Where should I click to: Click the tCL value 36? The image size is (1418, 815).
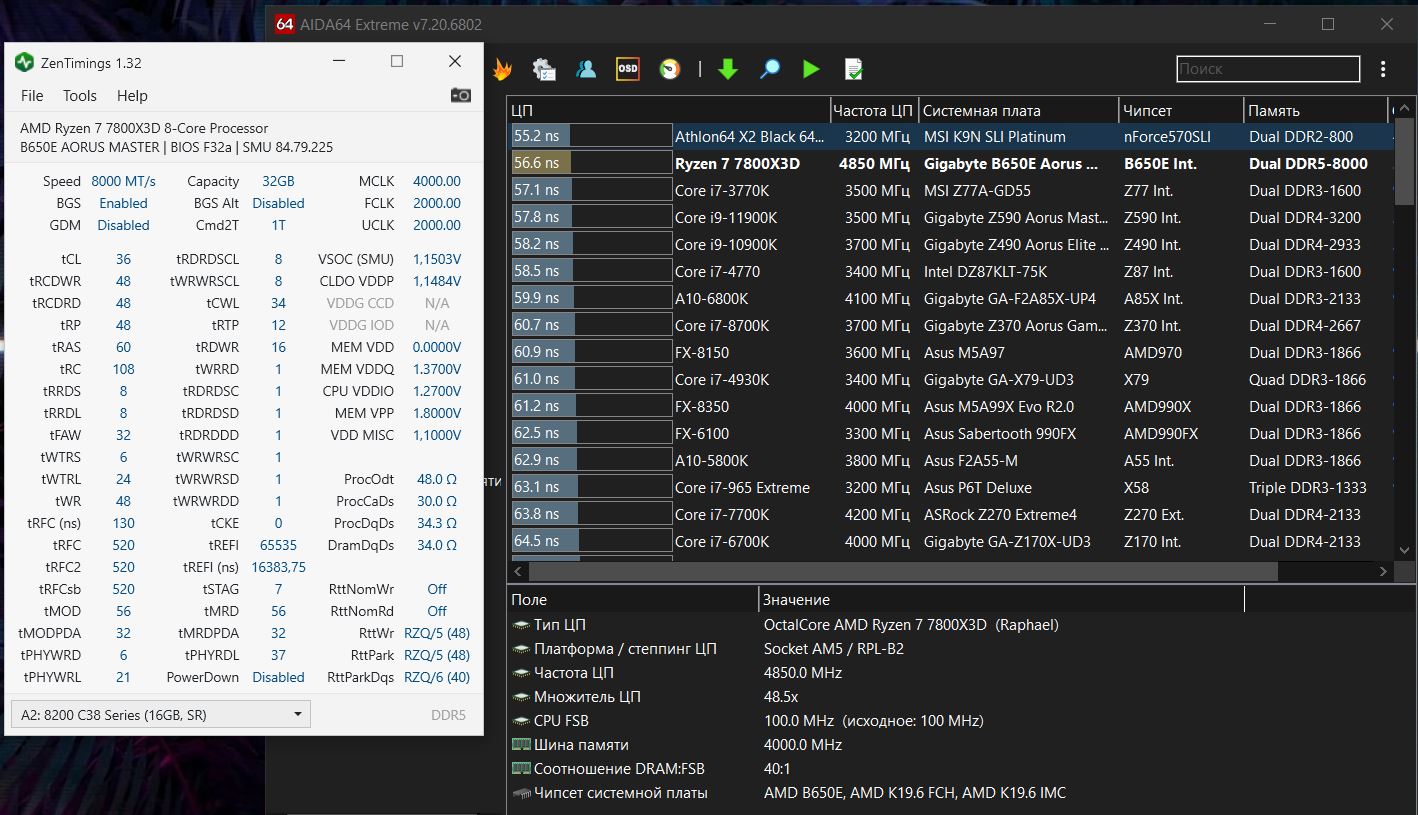(123, 259)
